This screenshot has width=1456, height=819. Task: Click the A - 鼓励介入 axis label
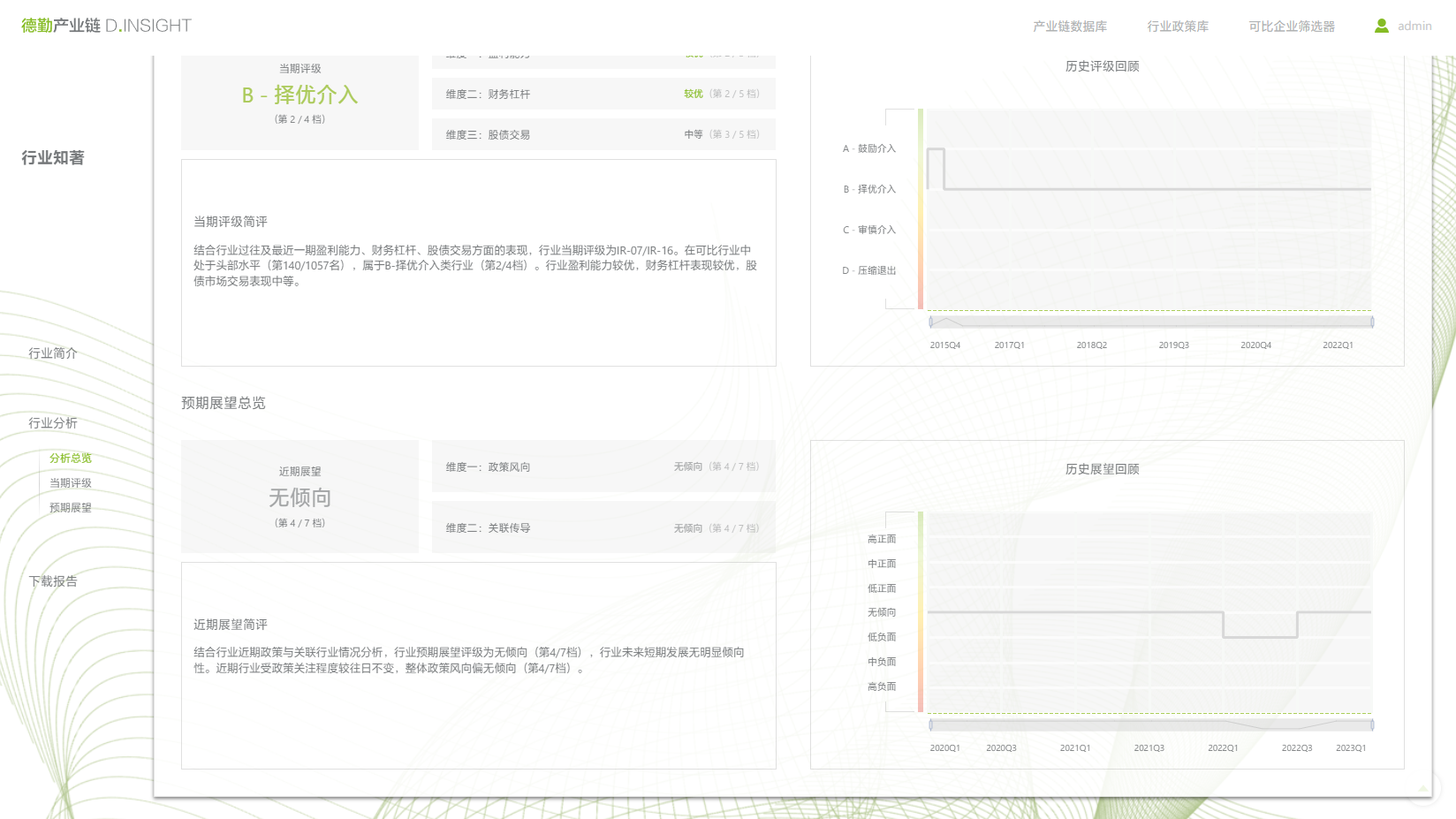(x=869, y=148)
